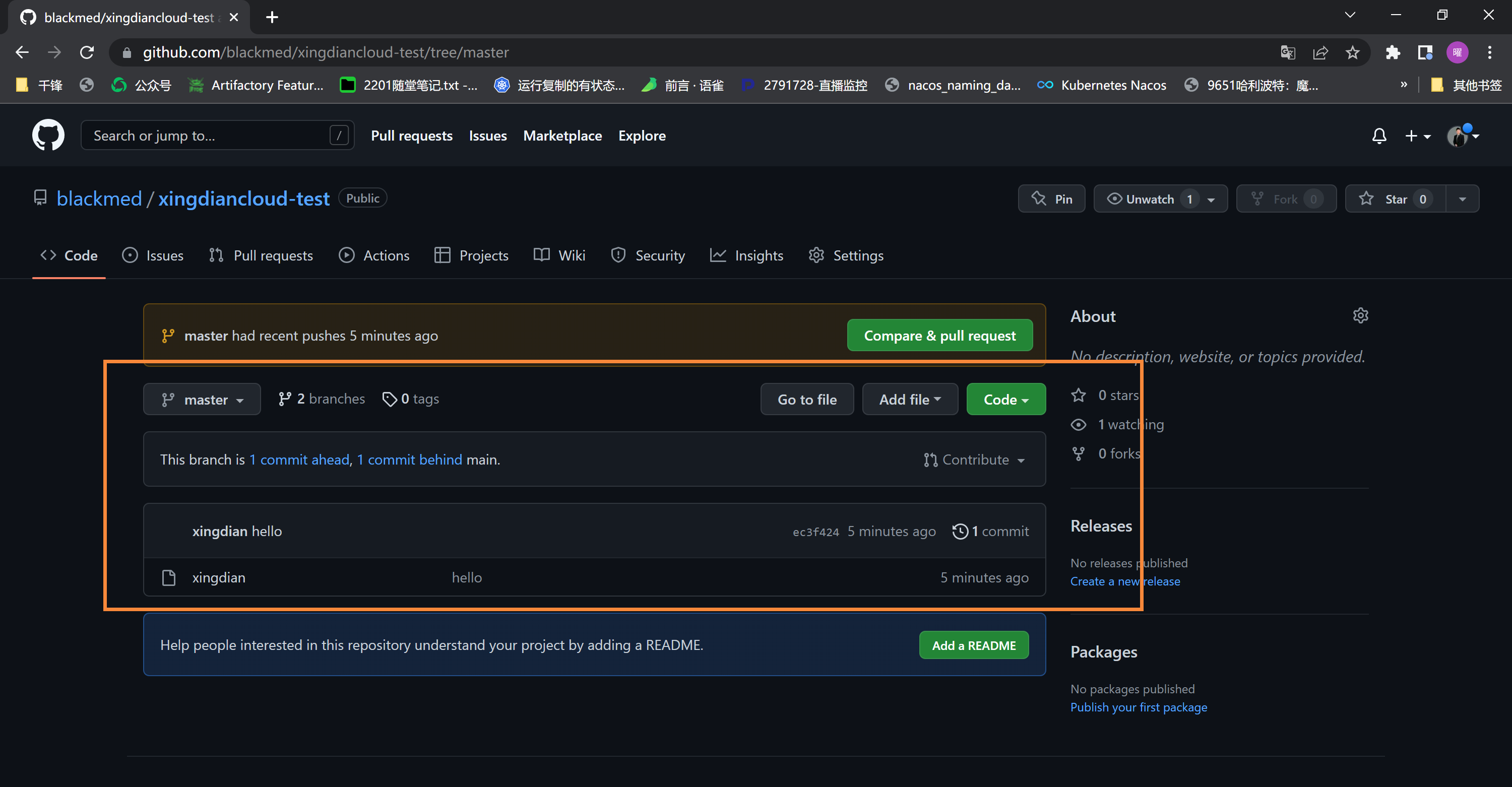Image resolution: width=1512 pixels, height=787 pixels.
Task: Open the repository Pull requests tab
Action: click(x=261, y=255)
